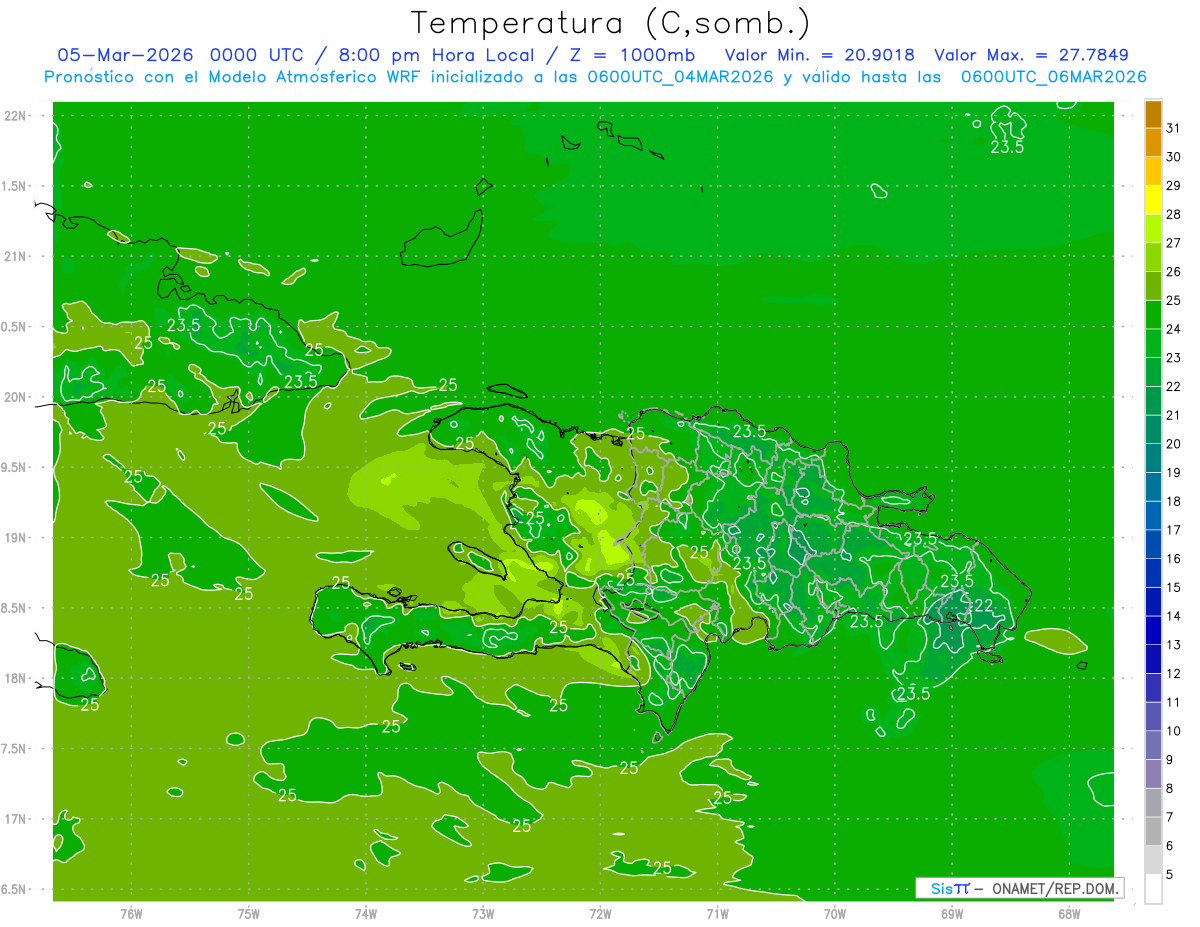Screen dimensions: 1200x927
Task: Click the "21N" latitude axis label
Action: (15, 257)
